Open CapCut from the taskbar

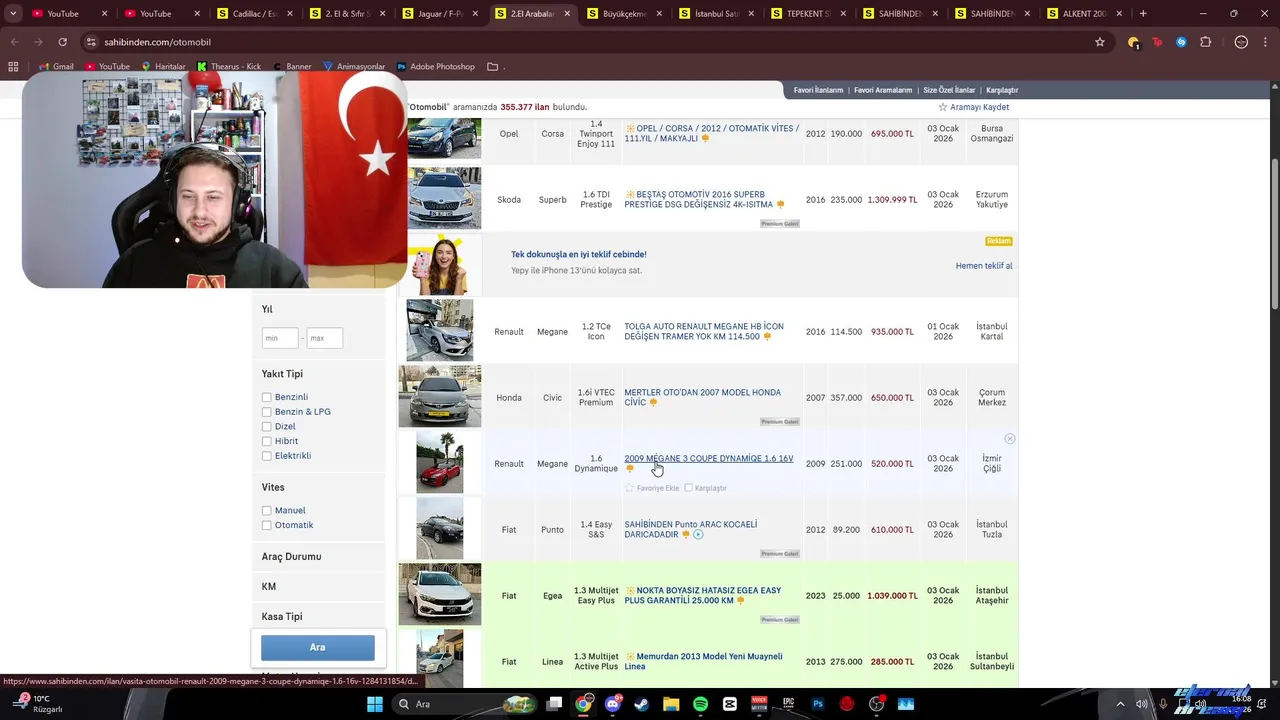tap(730, 704)
